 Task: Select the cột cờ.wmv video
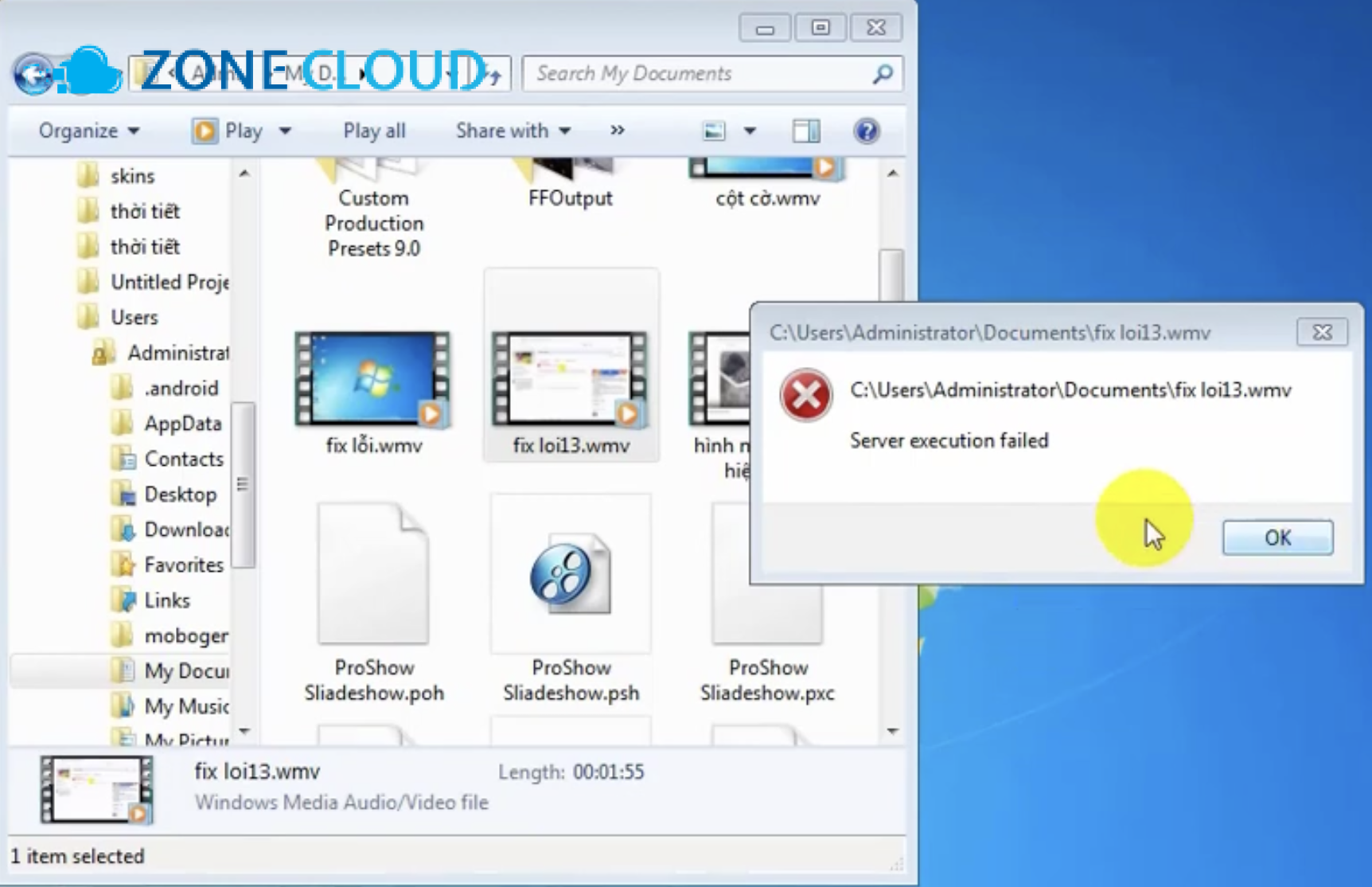(767, 185)
